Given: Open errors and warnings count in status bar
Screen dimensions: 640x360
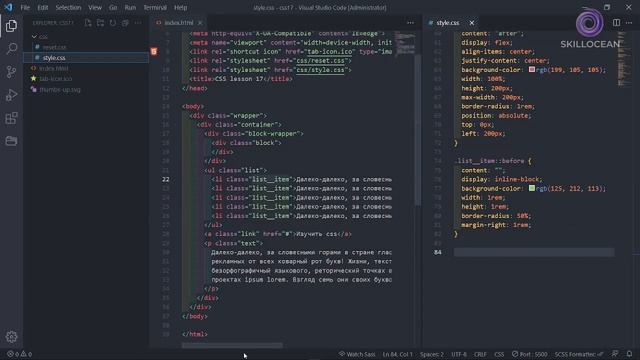Looking at the screenshot, I should pyautogui.click(x=19, y=354).
